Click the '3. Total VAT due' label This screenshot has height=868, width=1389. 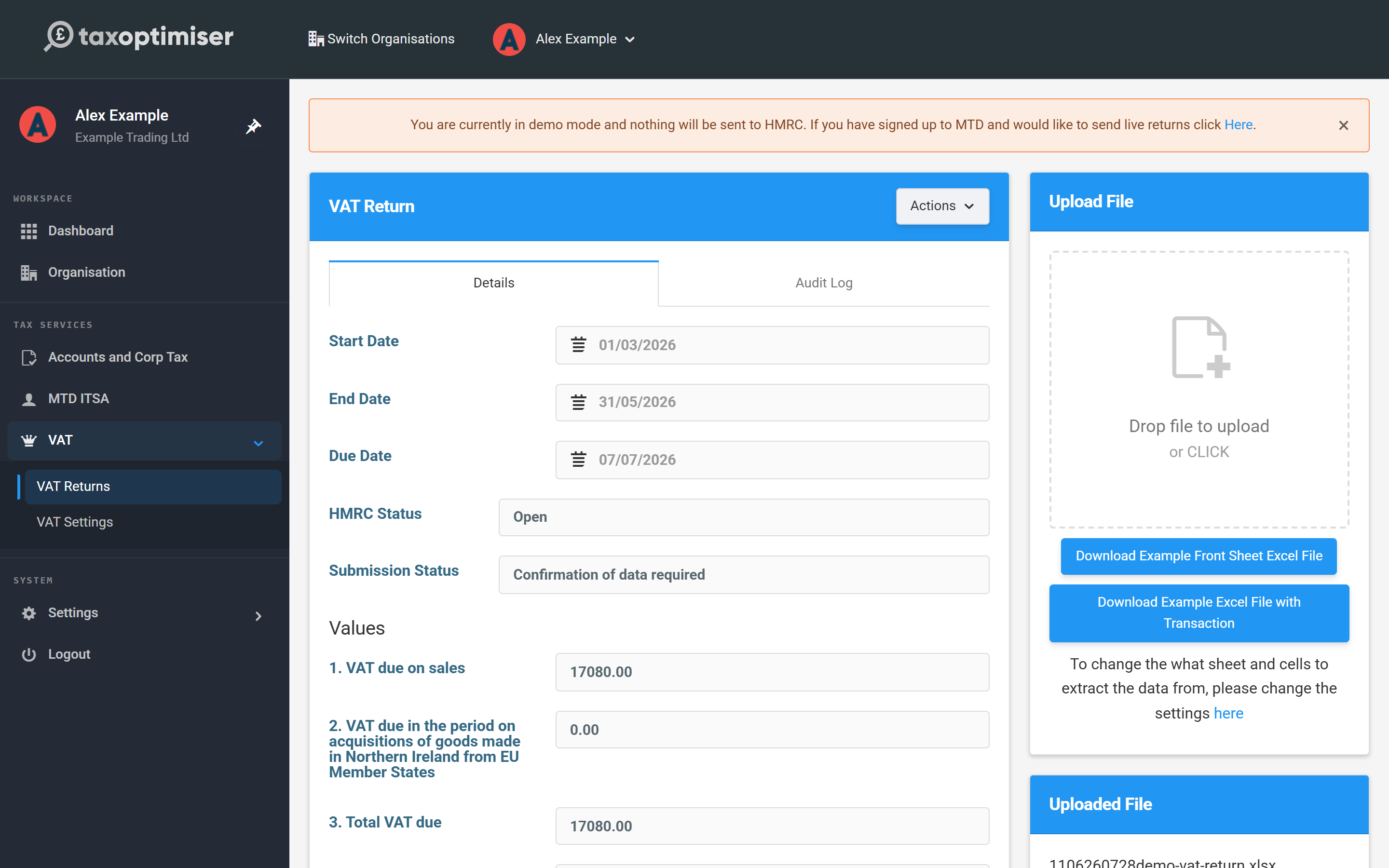click(385, 822)
